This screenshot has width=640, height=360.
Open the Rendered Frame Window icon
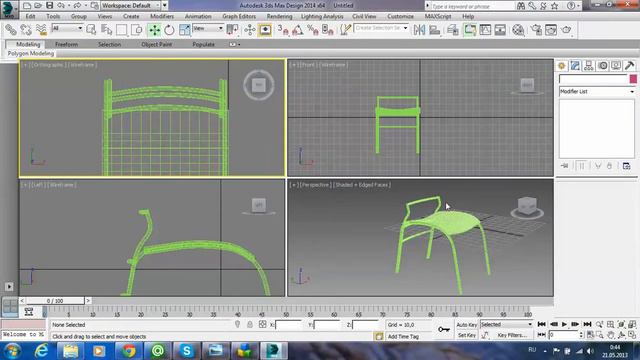click(551, 29)
